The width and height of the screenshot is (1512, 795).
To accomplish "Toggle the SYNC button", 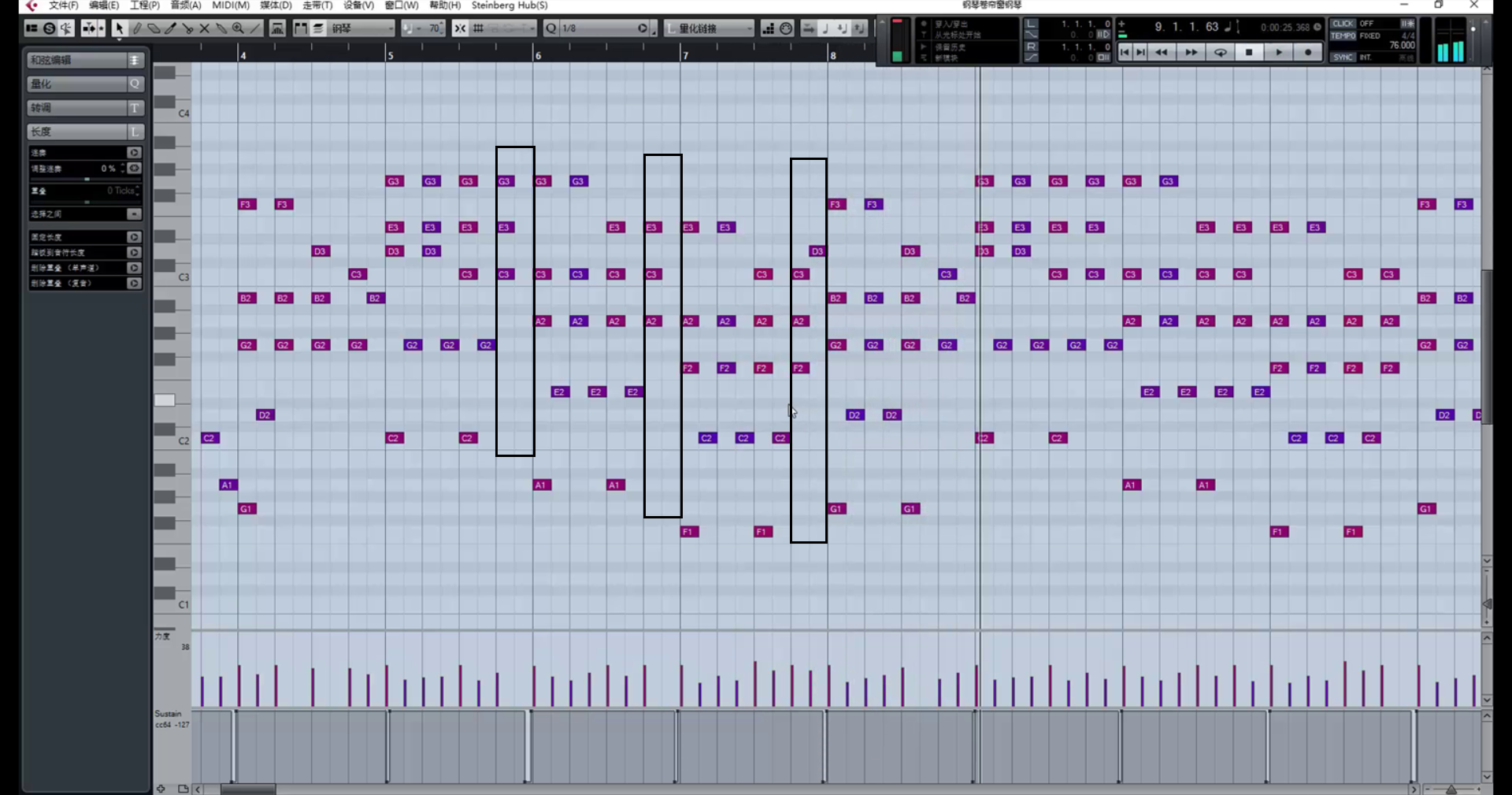I will [1343, 58].
